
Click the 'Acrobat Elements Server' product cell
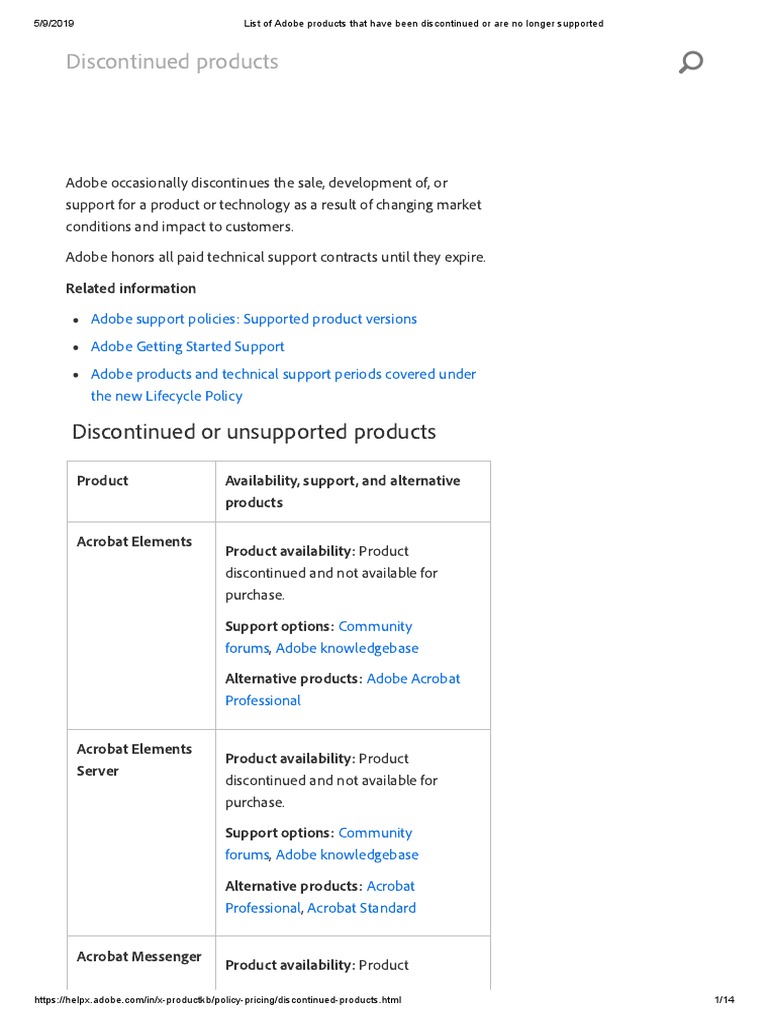(x=134, y=760)
